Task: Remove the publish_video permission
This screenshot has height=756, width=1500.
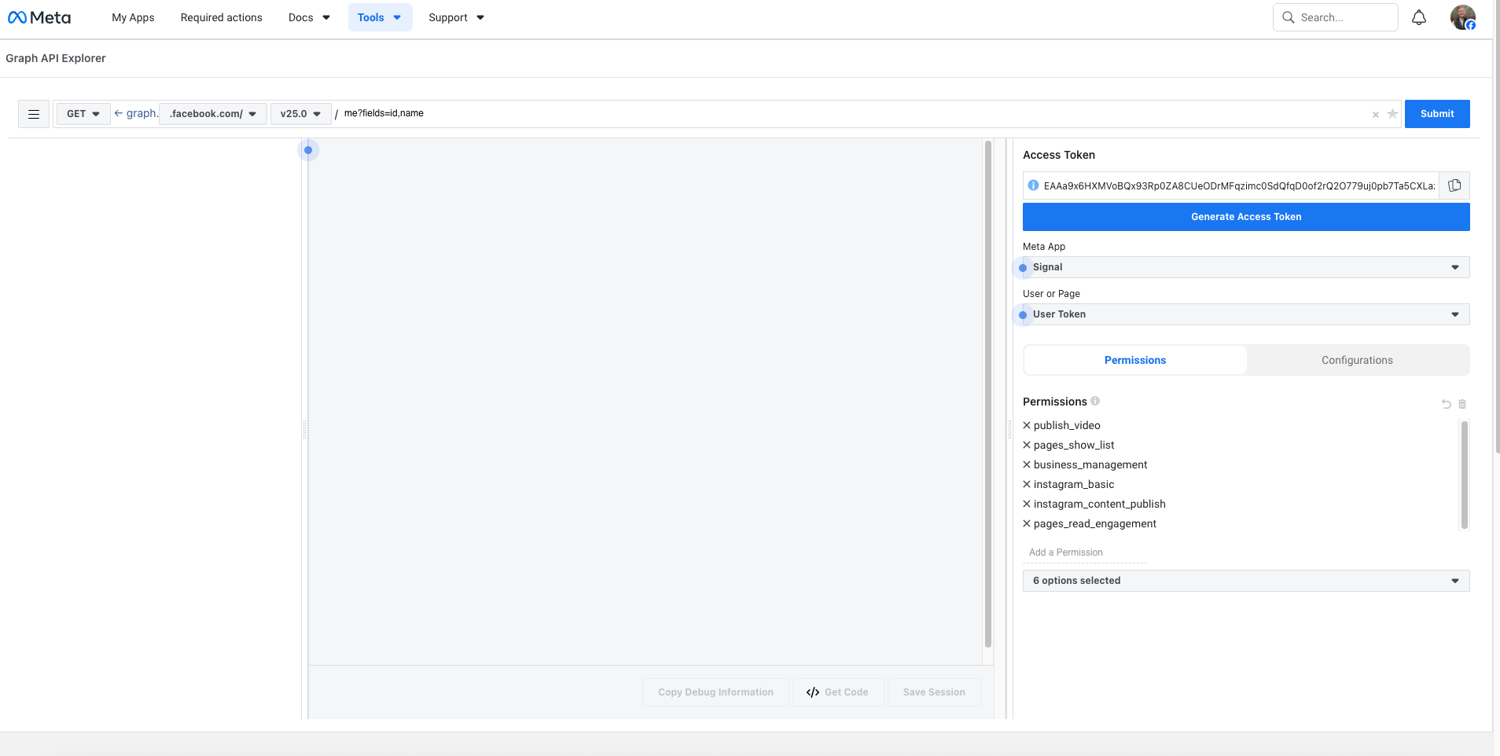Action: (x=1027, y=426)
